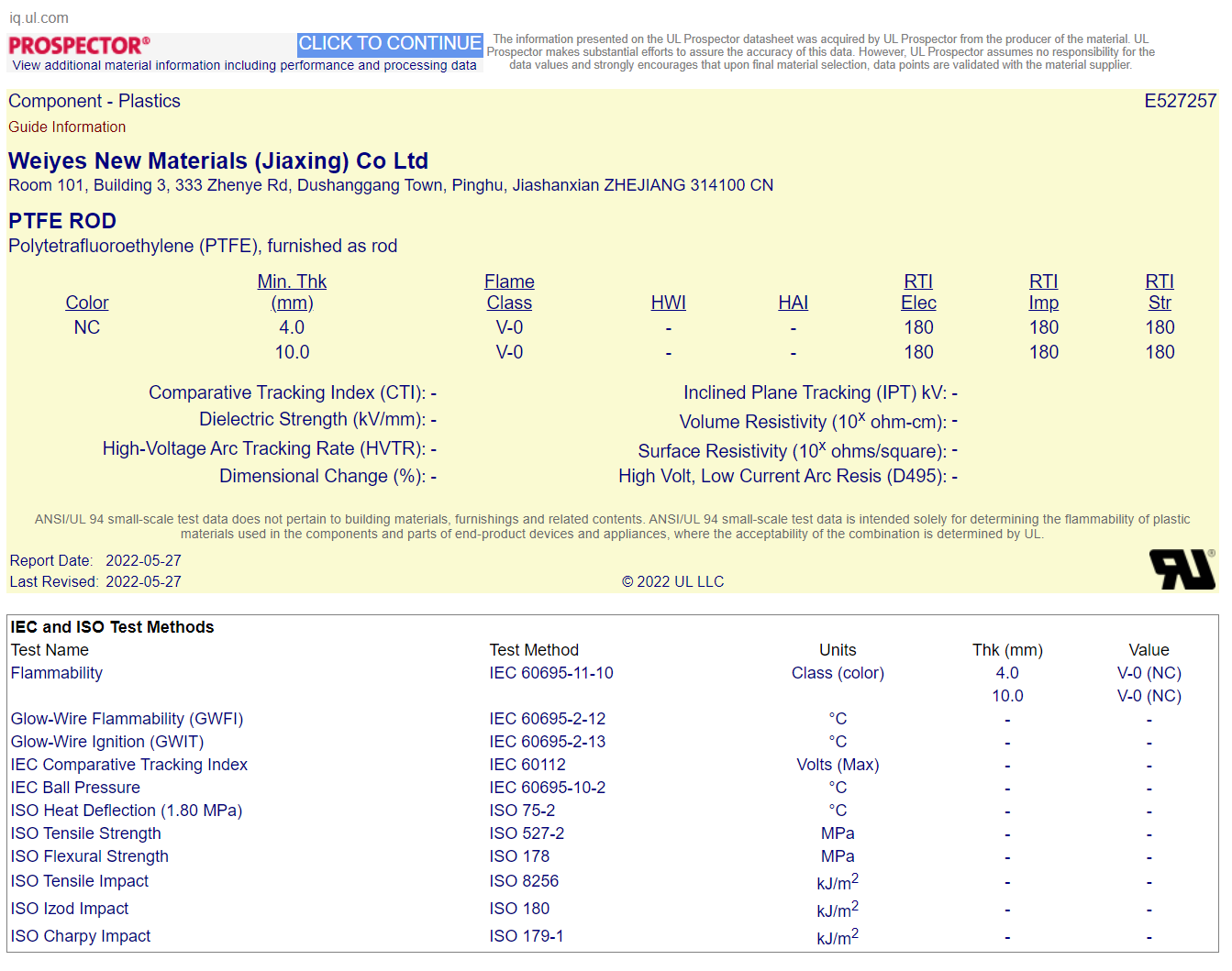The height and width of the screenshot is (971, 1232).
Task: Click Inclined Plane Tracking (IPT) kV label
Action: (816, 392)
